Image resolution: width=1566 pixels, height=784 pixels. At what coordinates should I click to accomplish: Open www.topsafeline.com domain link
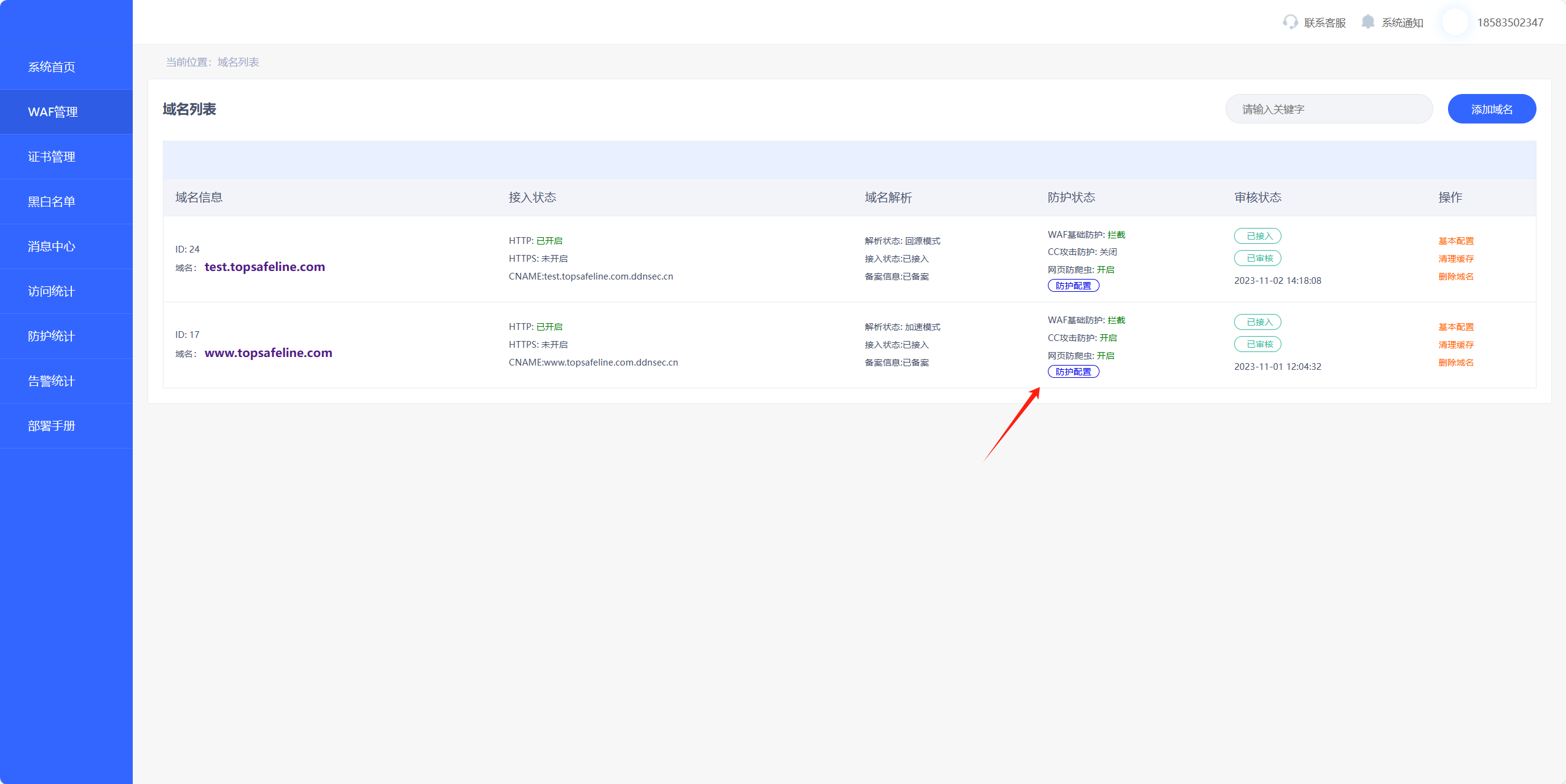(268, 353)
